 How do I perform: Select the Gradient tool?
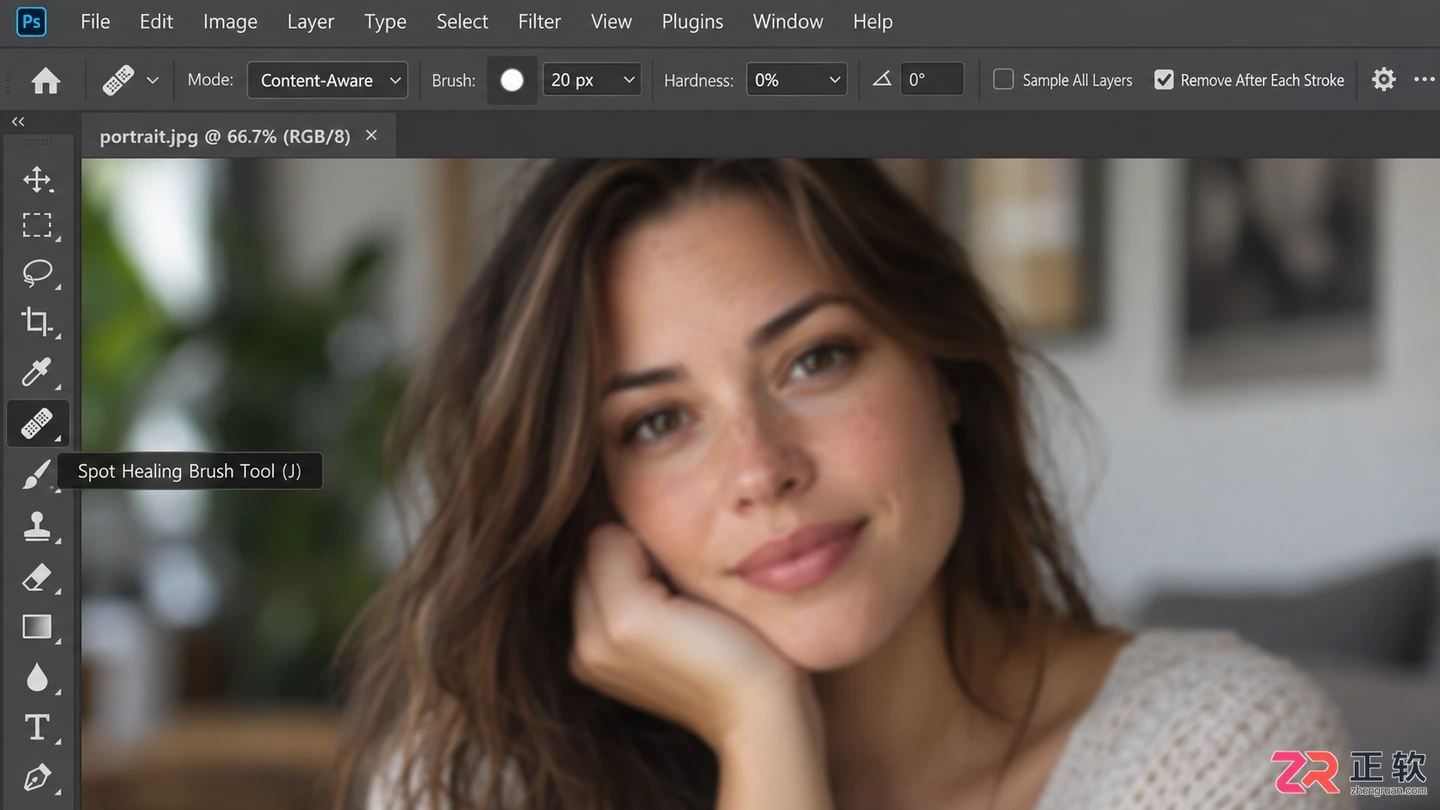(x=37, y=627)
